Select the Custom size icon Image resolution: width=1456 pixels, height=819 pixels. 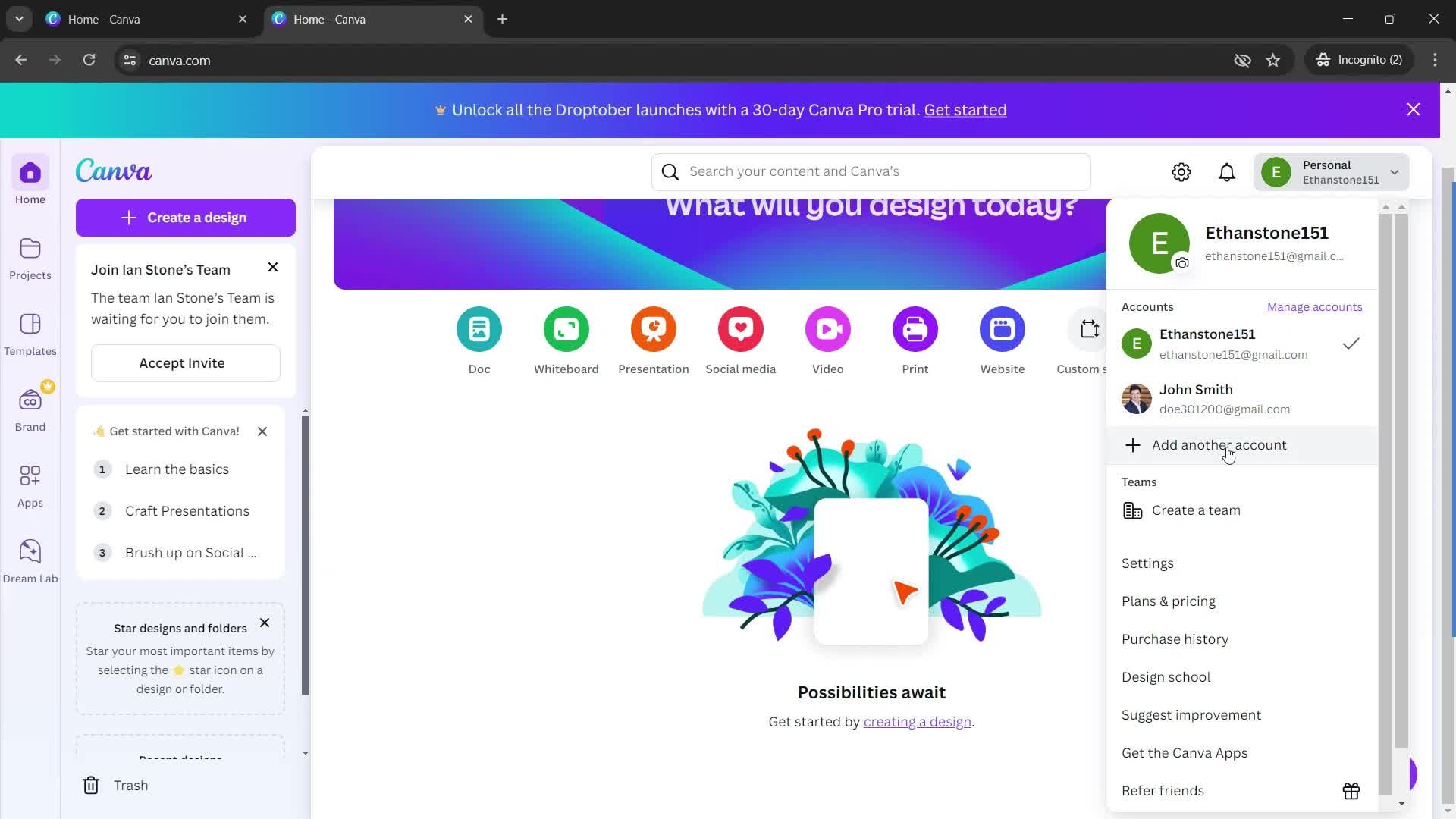coord(1088,329)
